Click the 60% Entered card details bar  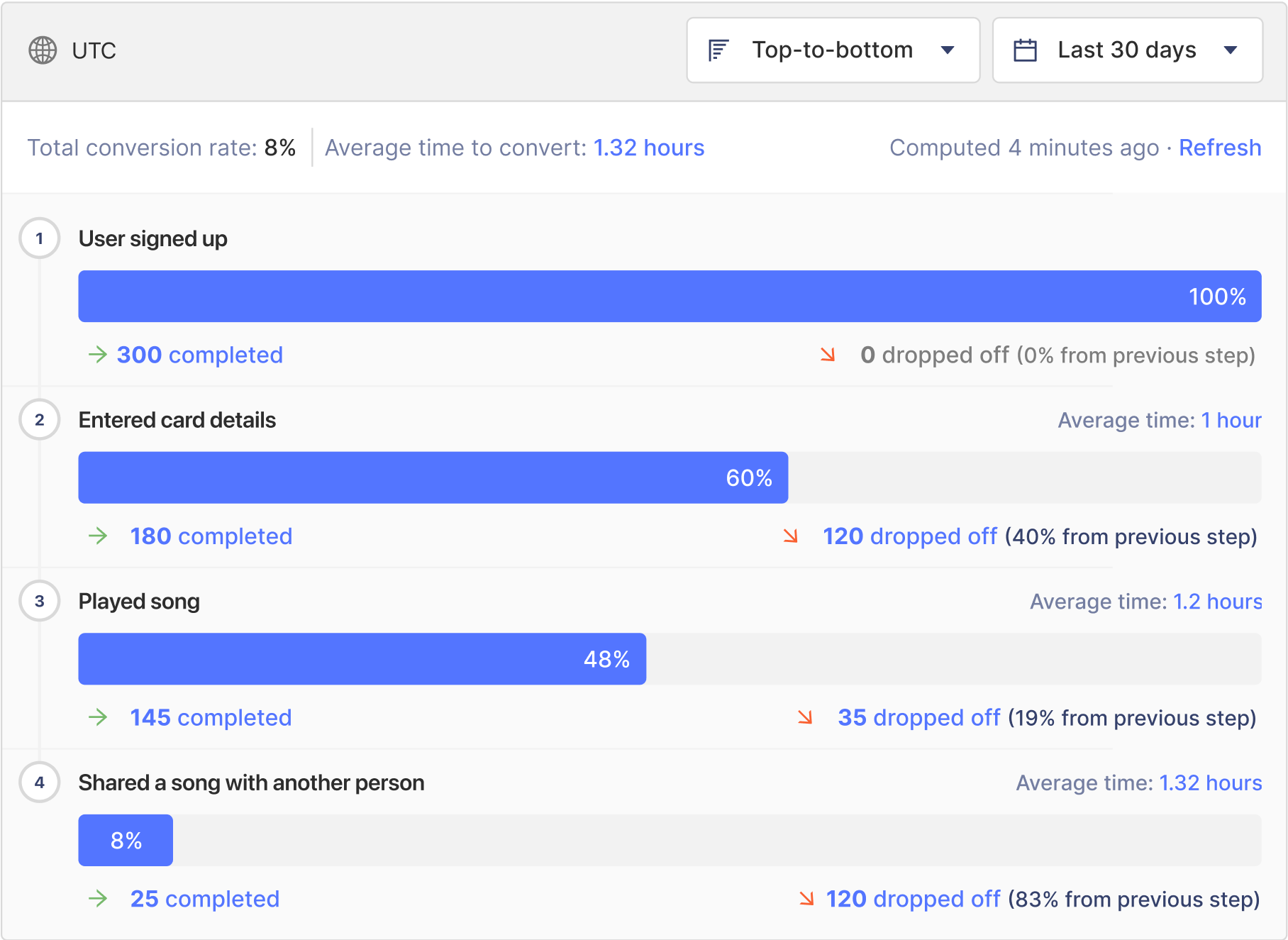pyautogui.click(x=433, y=477)
